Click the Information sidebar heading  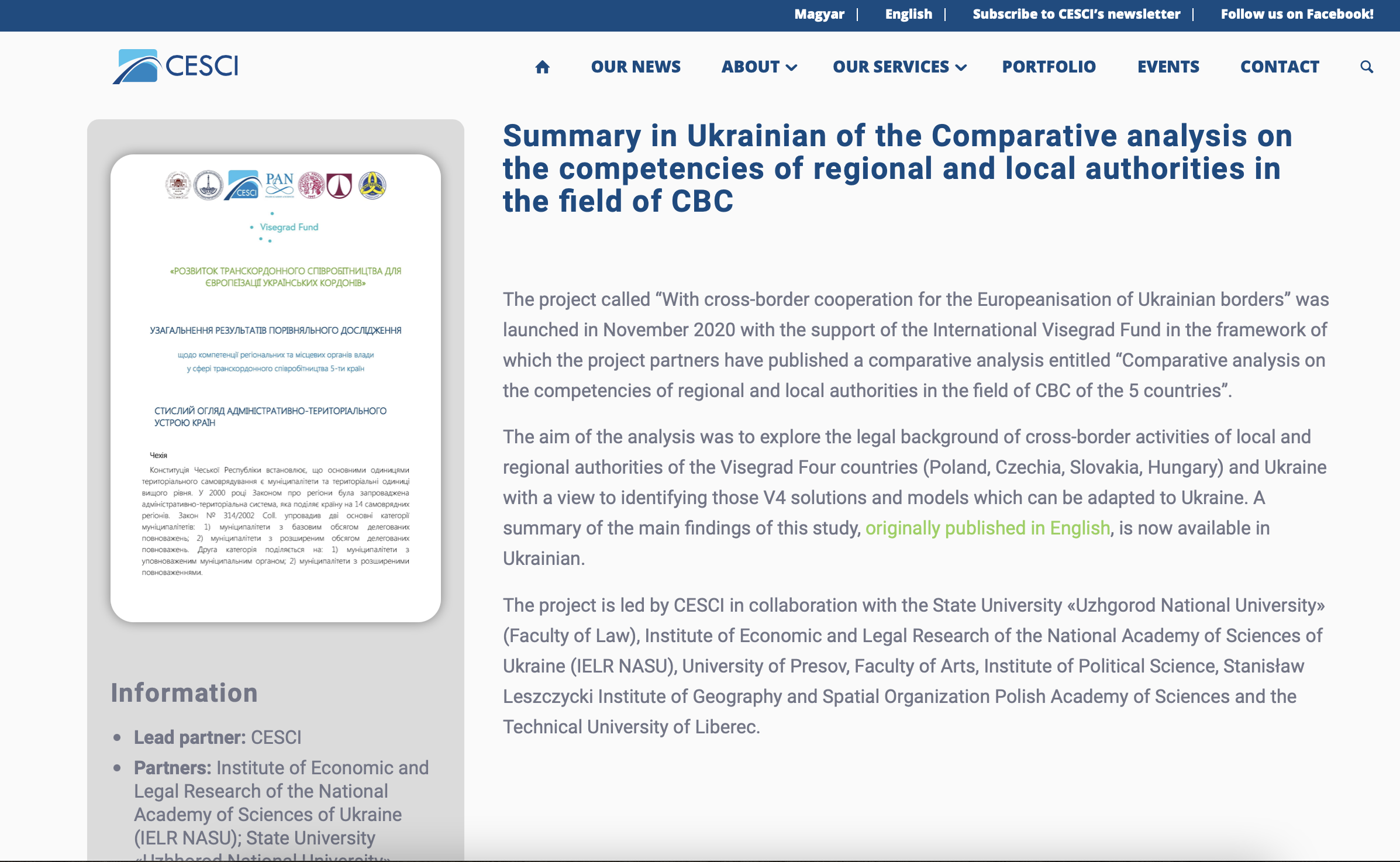pyautogui.click(x=184, y=693)
